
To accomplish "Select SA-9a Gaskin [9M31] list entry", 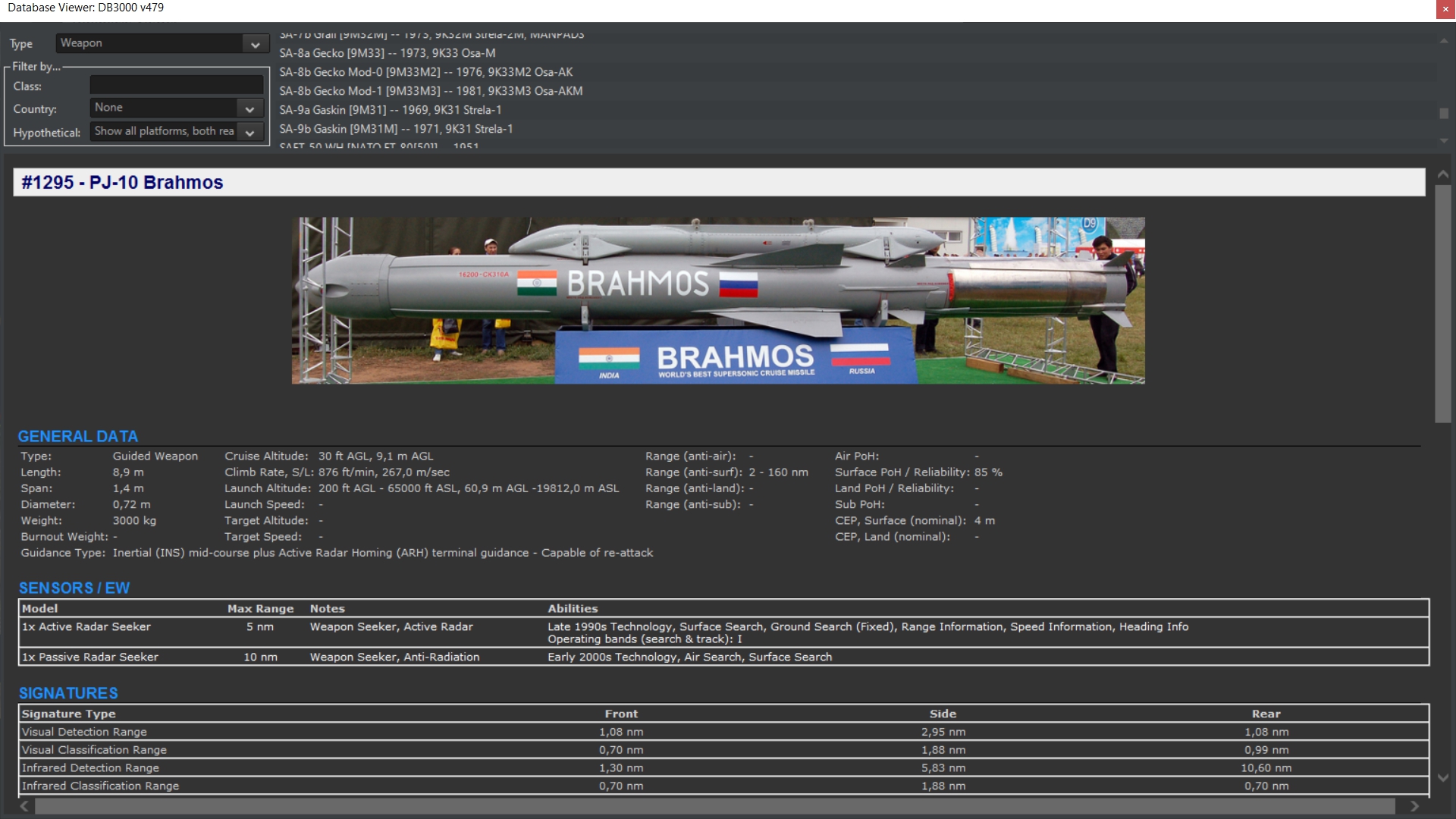I will pyautogui.click(x=390, y=110).
